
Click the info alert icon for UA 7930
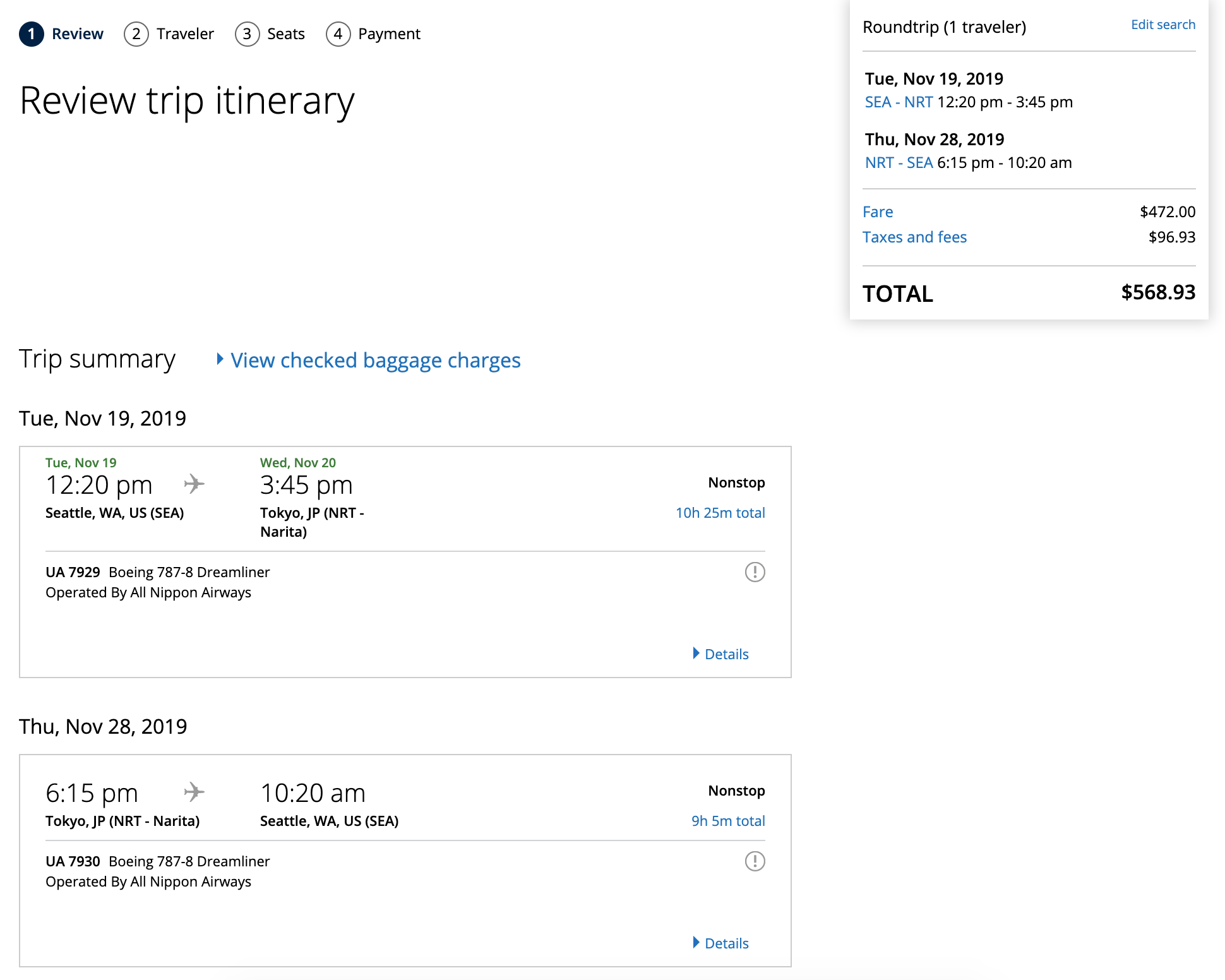tap(755, 861)
